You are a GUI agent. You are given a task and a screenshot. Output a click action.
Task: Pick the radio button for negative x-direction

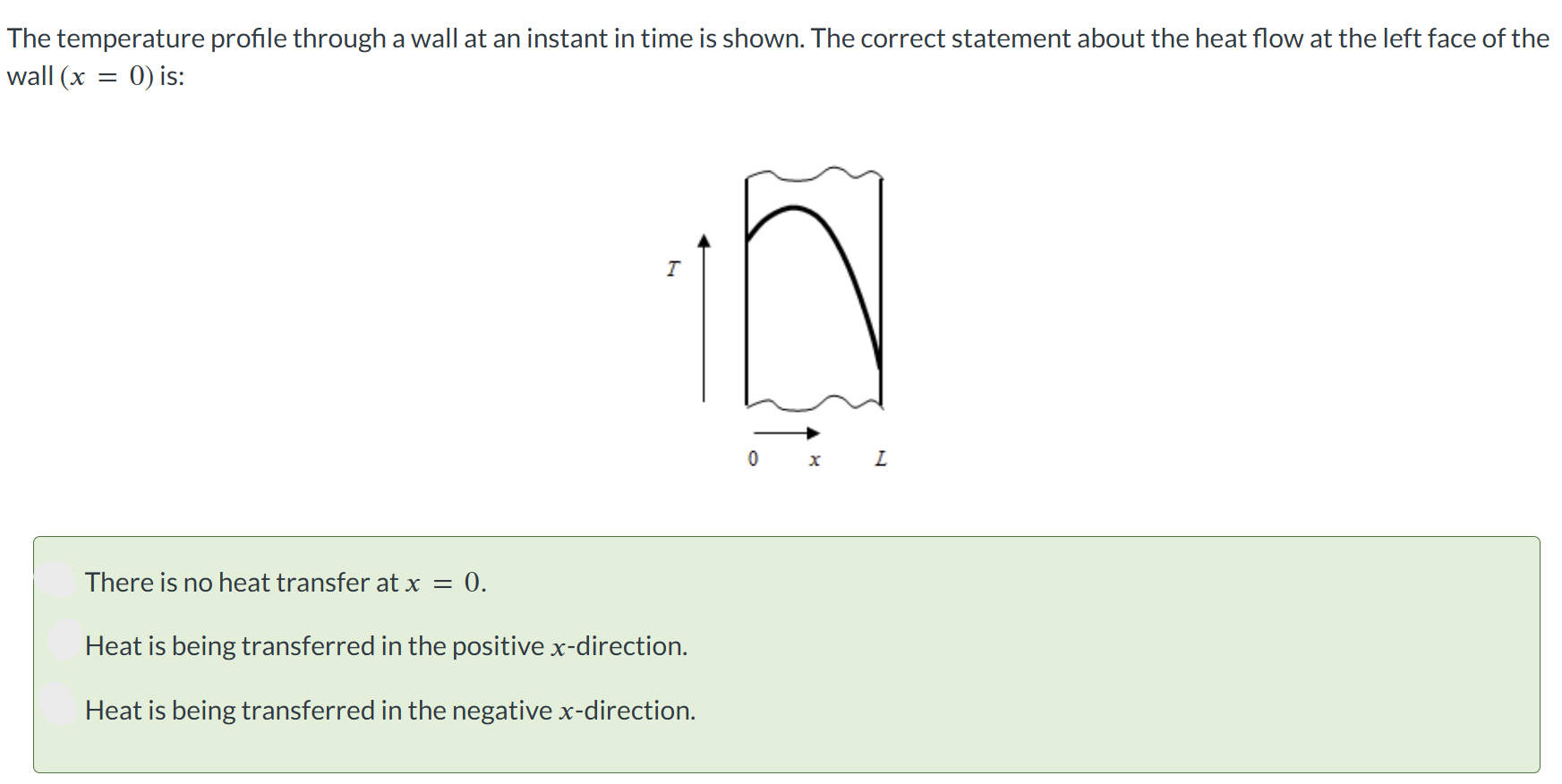[x=59, y=703]
